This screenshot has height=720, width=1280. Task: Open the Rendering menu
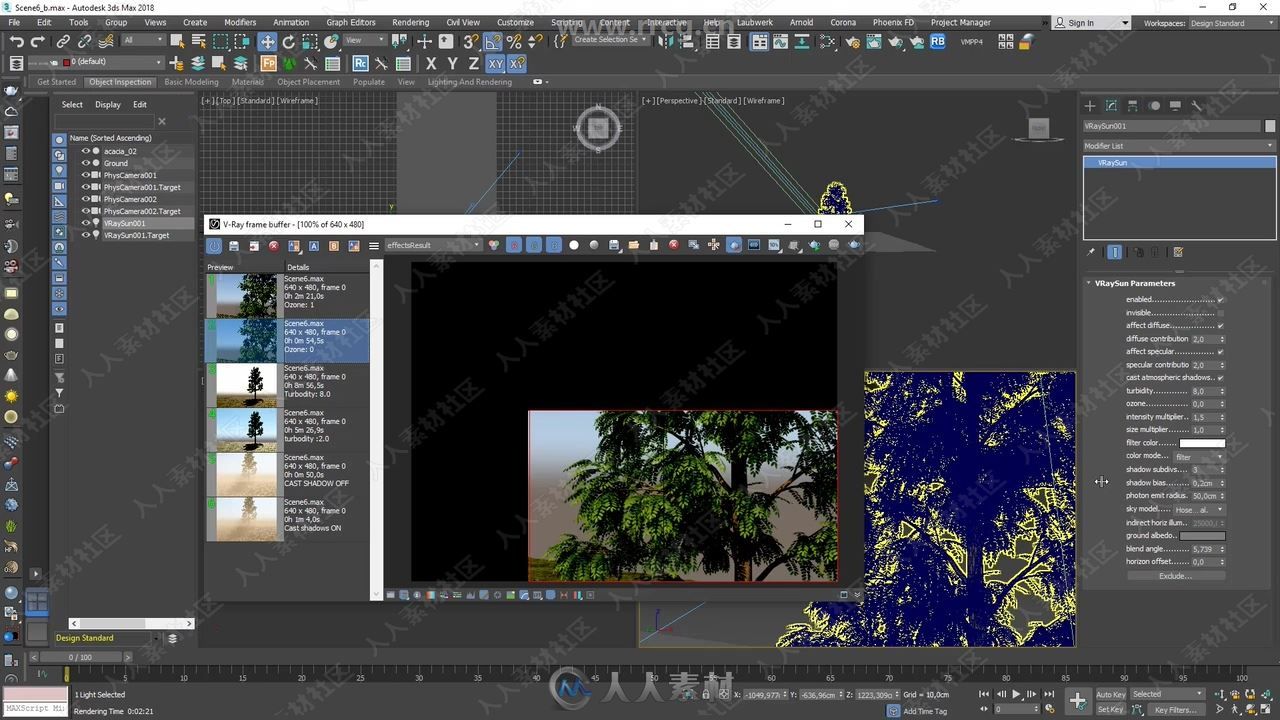[x=410, y=22]
